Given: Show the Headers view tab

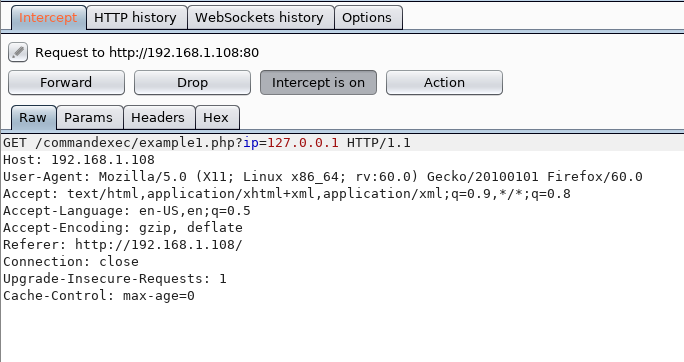Looking at the screenshot, I should click(x=159, y=118).
